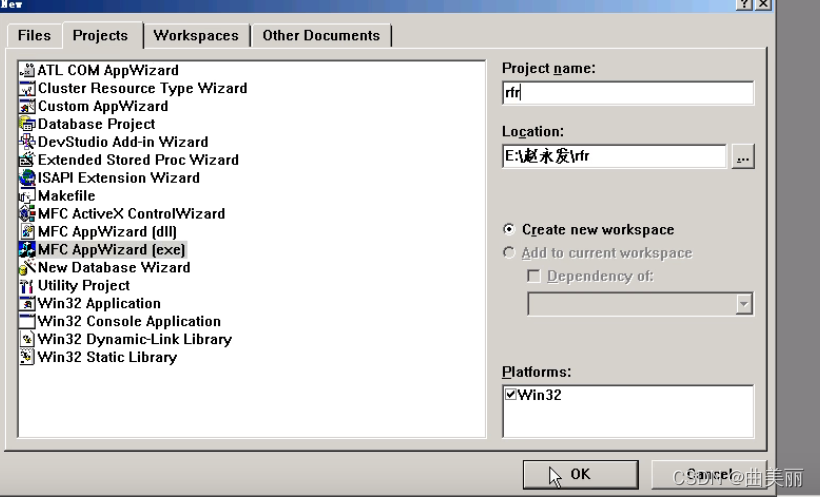Click the 'ISAPI Extension Wizard' text

[119, 178]
